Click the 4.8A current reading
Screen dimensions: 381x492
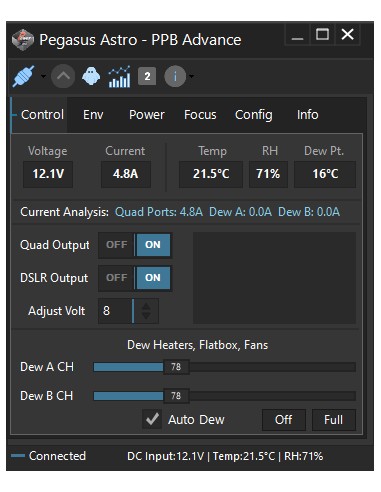tap(126, 174)
